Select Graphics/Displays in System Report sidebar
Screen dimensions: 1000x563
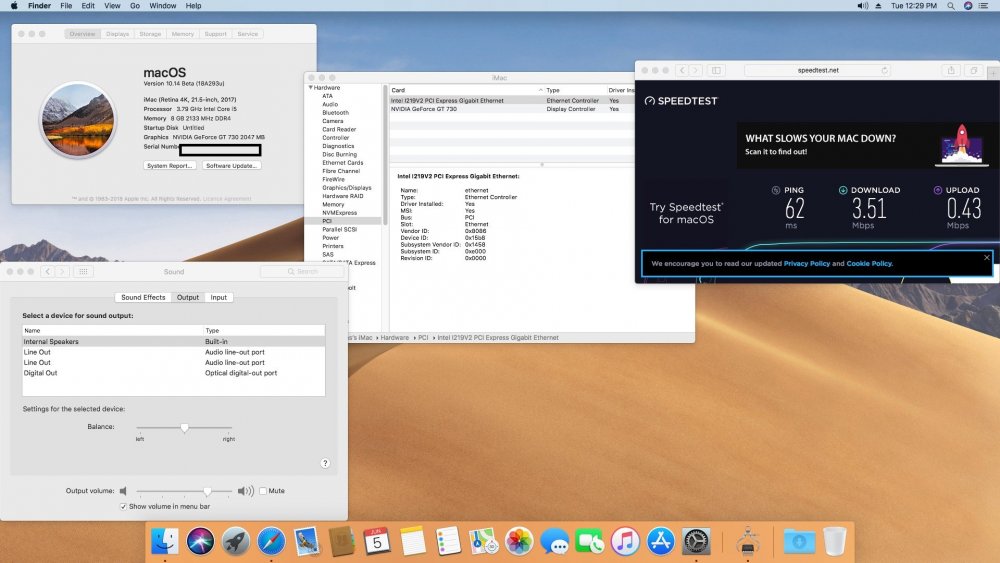[346, 187]
